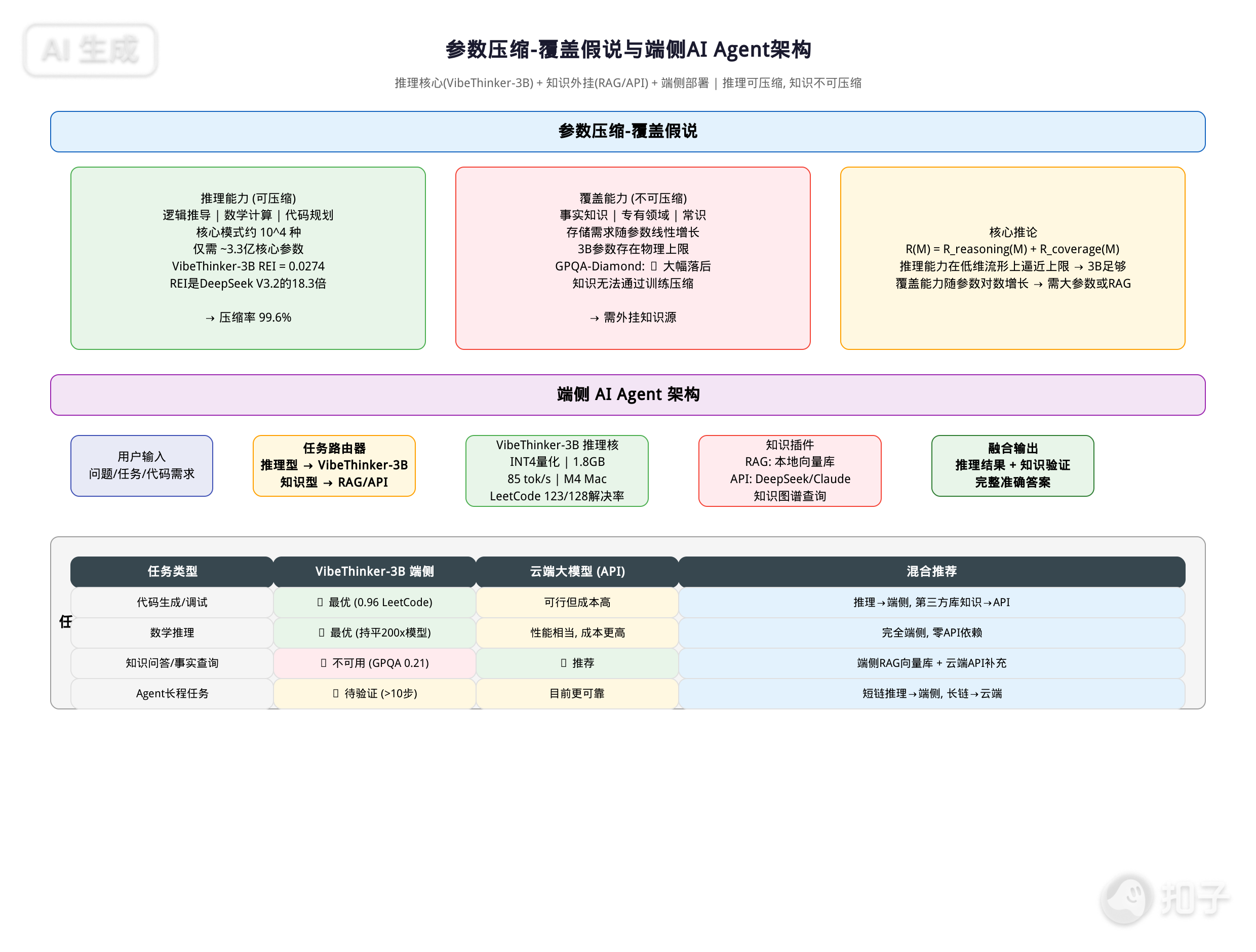This screenshot has width=1256, height=952.
Task: Click the "融合输出" box
Action: coord(1013,466)
